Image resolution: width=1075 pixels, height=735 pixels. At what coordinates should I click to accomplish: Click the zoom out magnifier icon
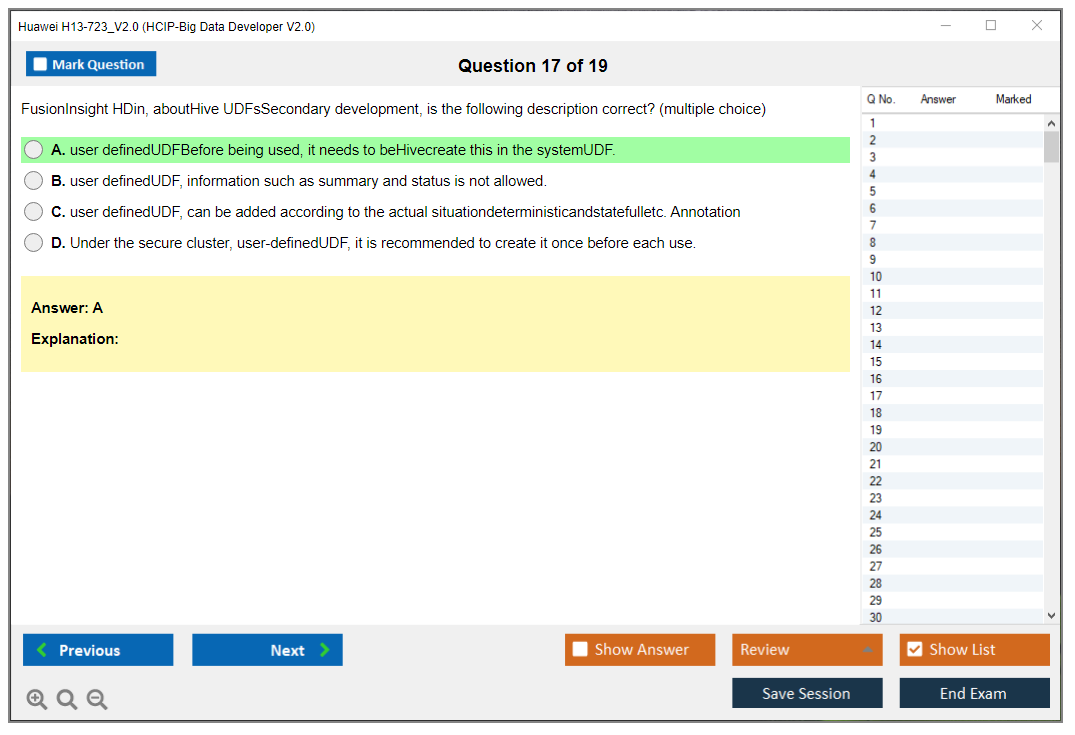point(97,700)
